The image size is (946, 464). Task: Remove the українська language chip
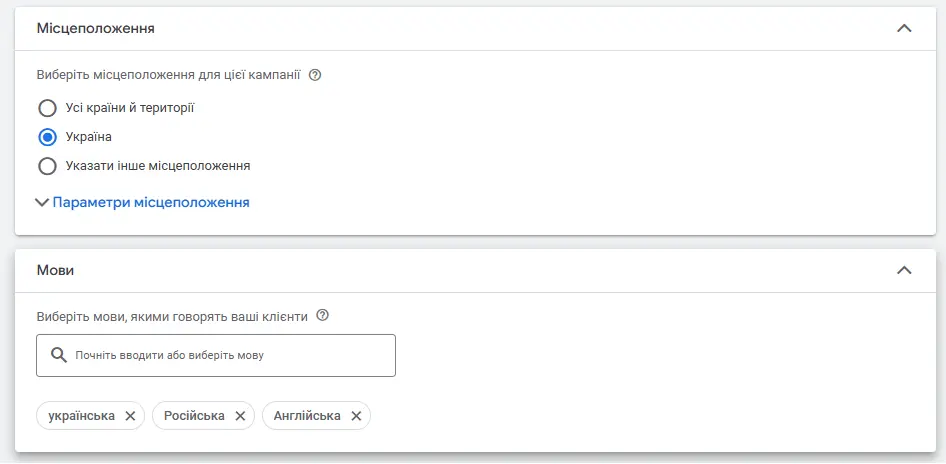(x=130, y=416)
